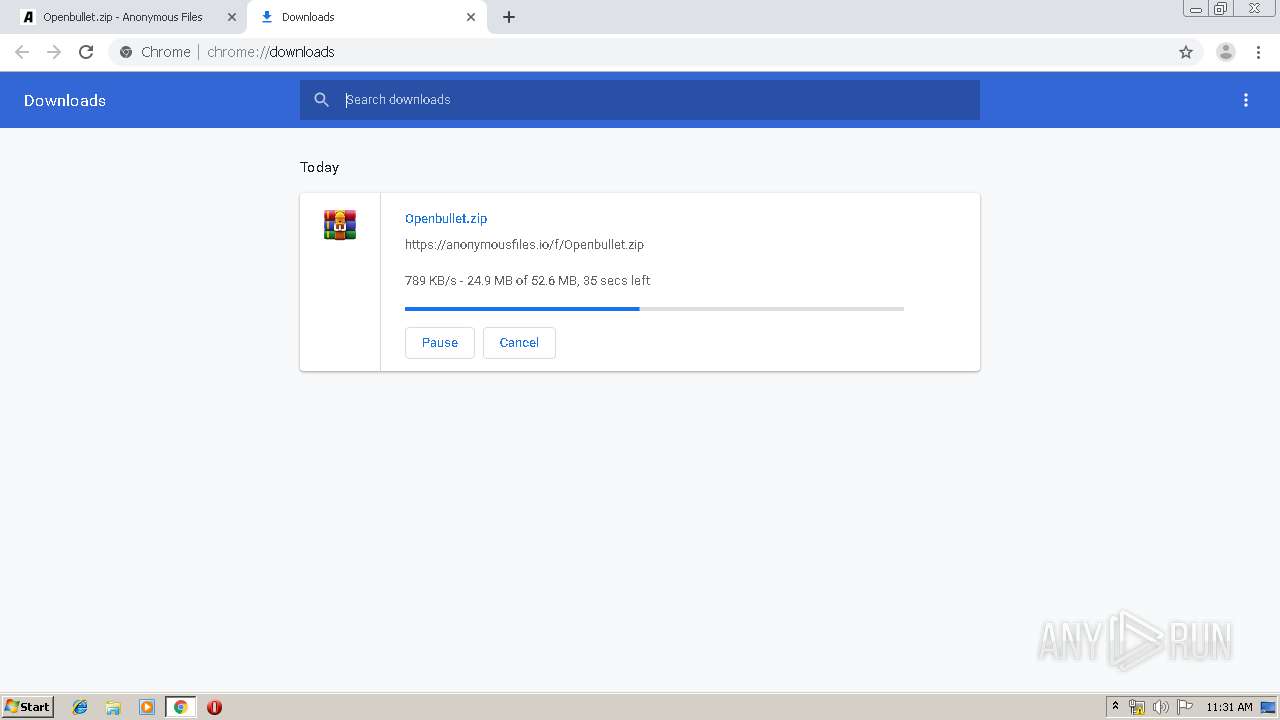
Task: Open the Windows Start menu
Action: (x=28, y=707)
